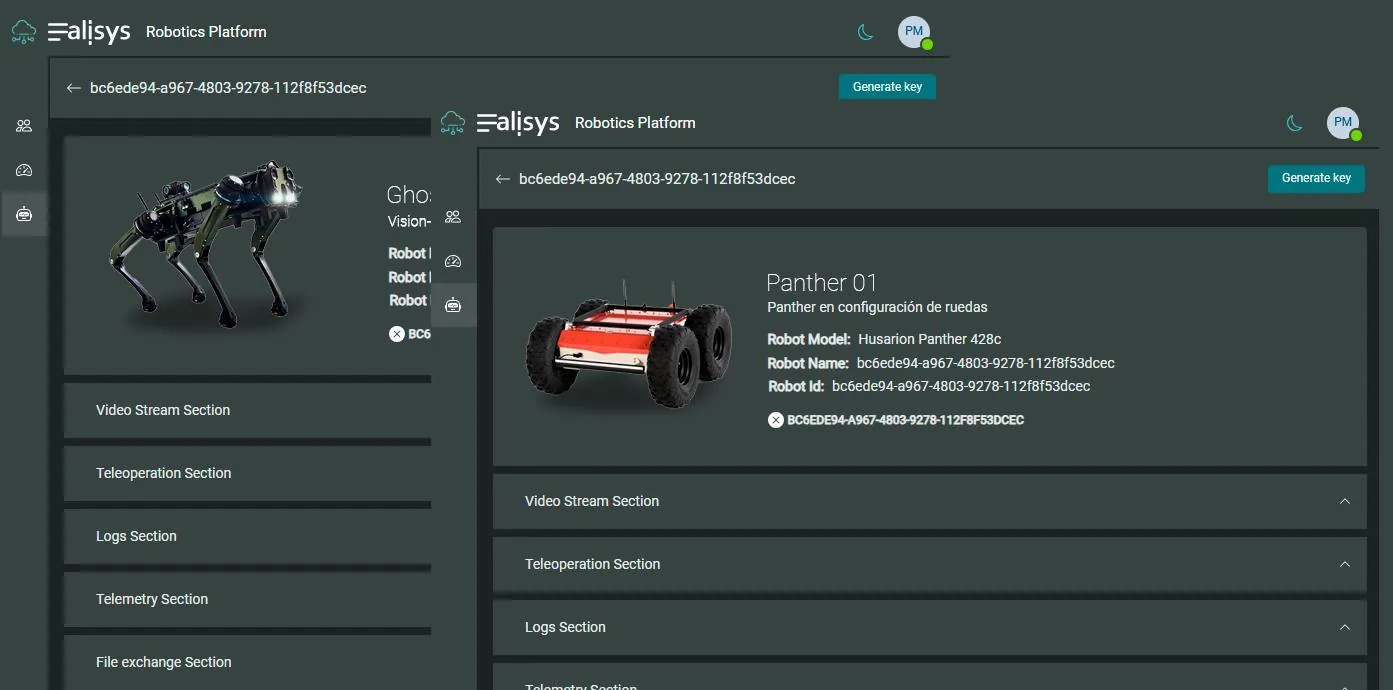
Task: Click the Panther robot image
Action: tap(628, 345)
